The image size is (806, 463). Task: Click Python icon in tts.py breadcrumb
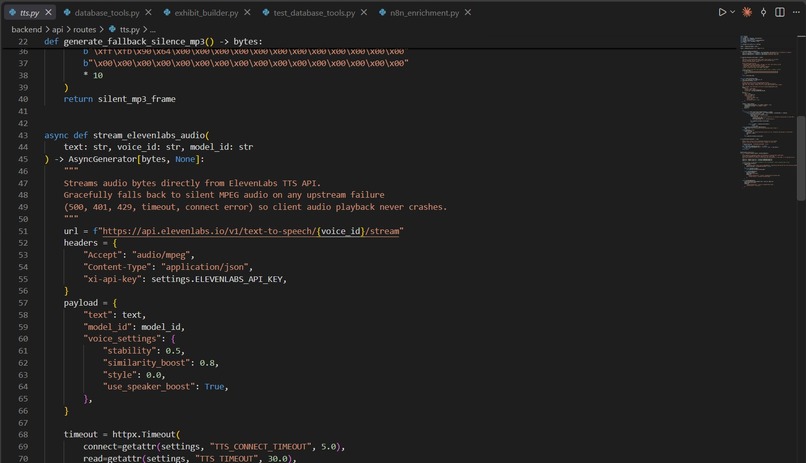[112, 29]
